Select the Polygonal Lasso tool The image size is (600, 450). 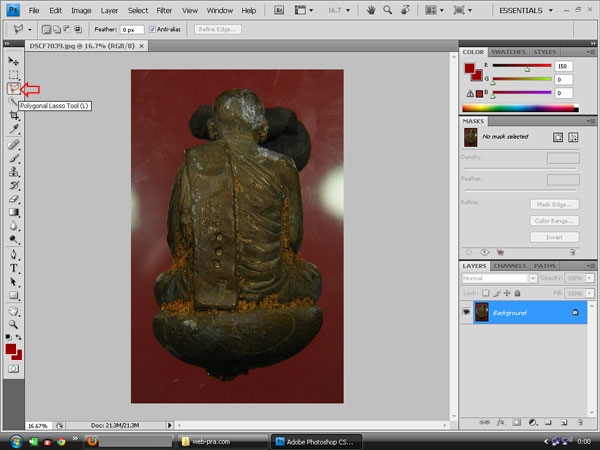(x=13, y=89)
